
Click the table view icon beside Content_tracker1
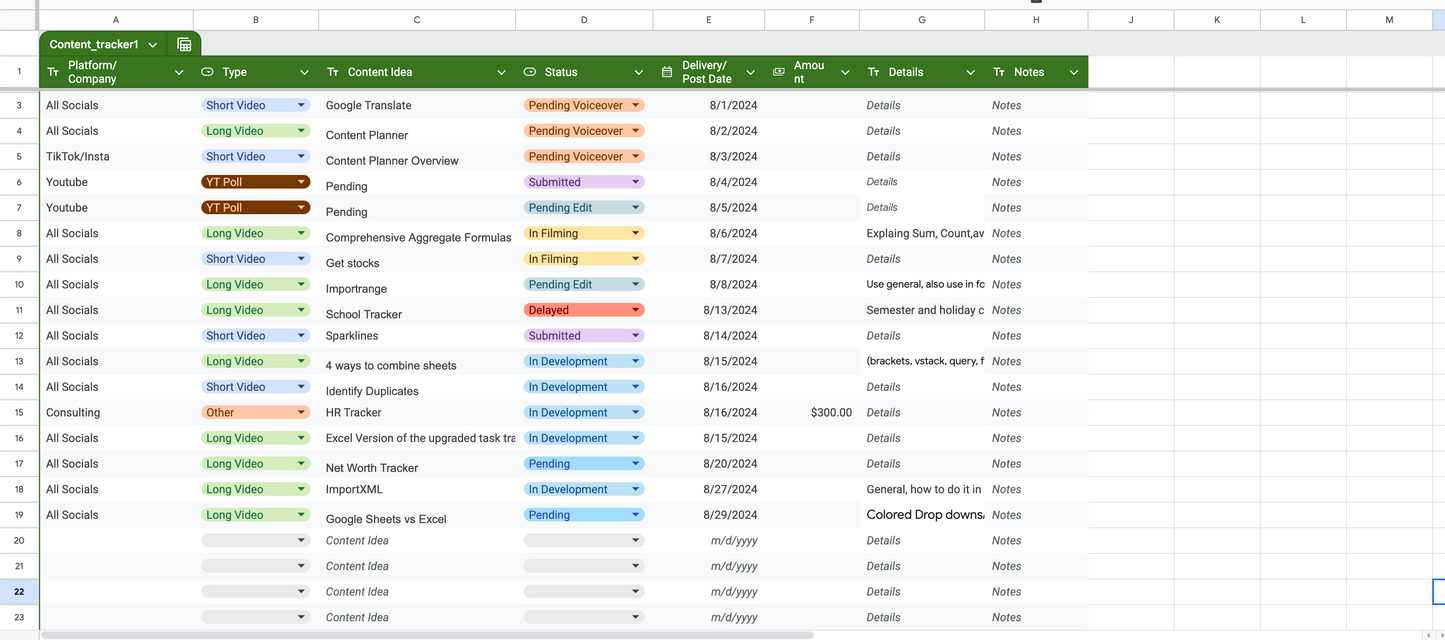point(184,44)
